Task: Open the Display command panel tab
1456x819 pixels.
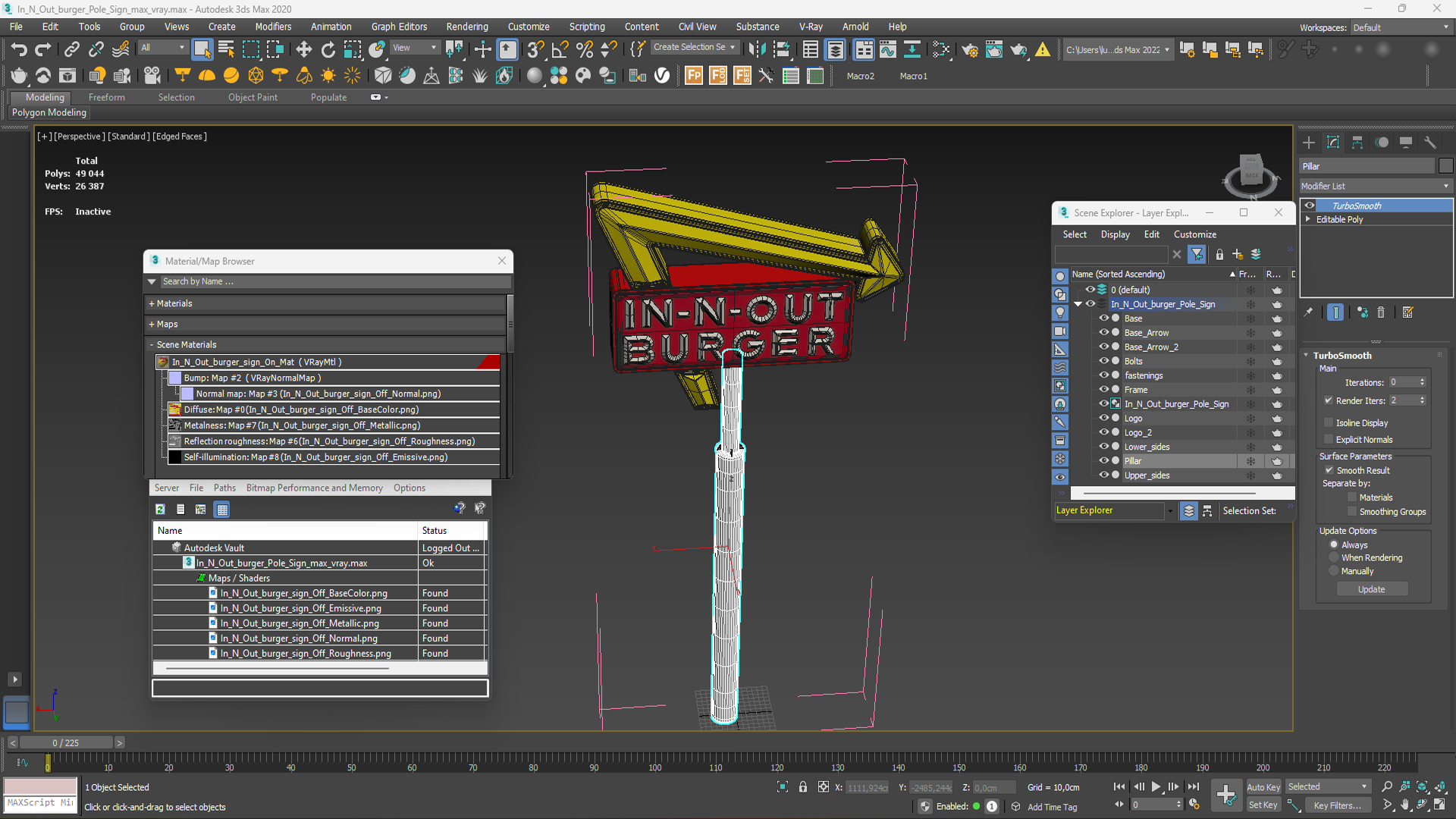Action: coord(1406,143)
